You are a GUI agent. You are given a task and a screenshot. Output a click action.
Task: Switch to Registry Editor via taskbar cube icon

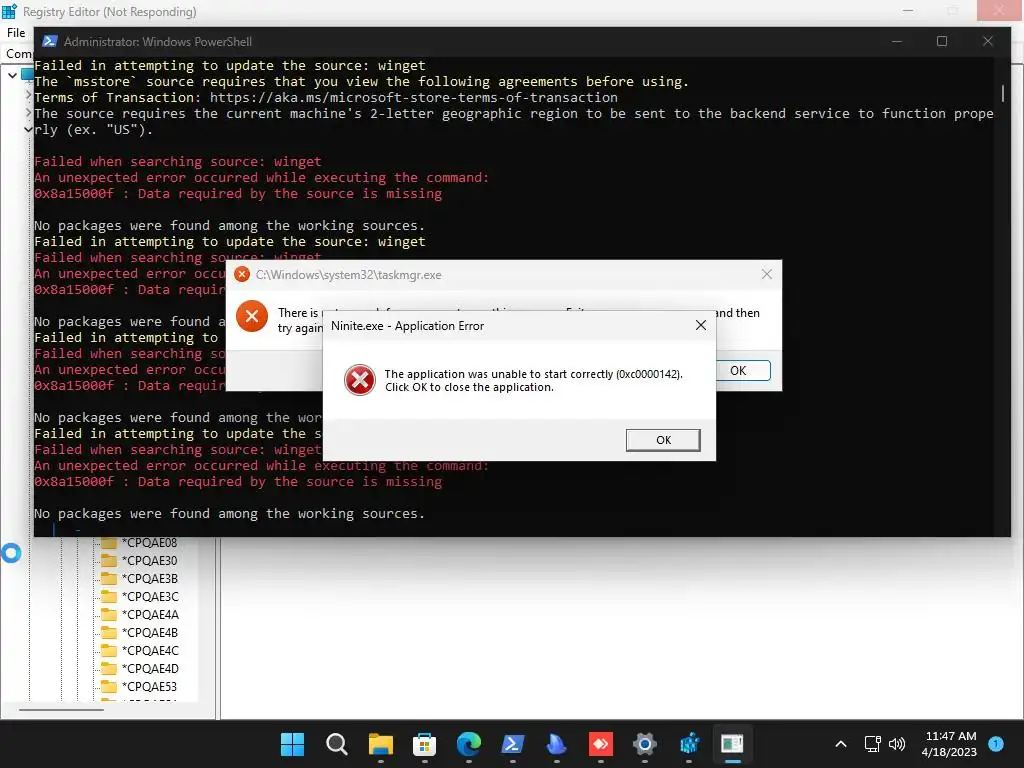(689, 744)
